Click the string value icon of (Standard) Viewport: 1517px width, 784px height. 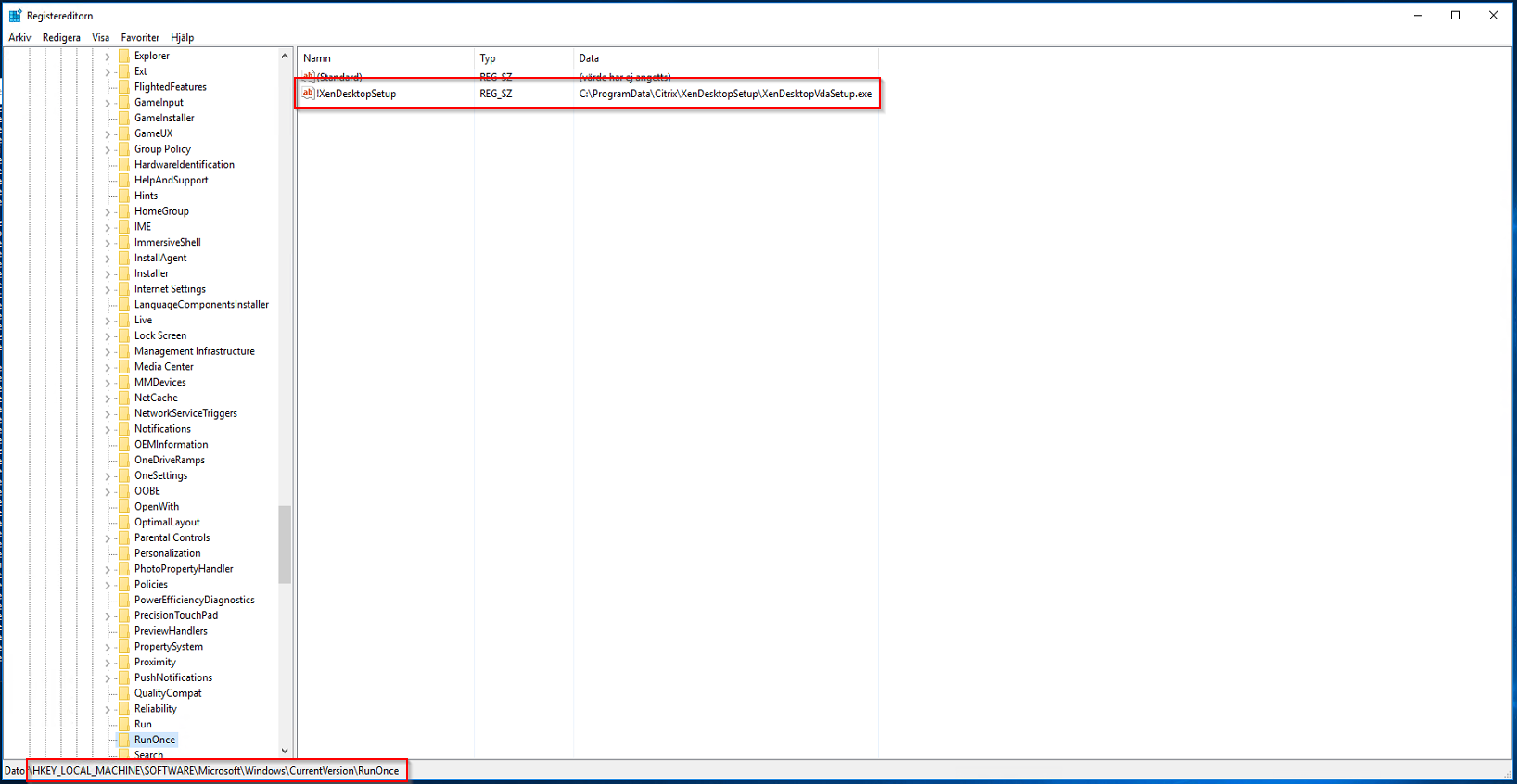tap(309, 77)
